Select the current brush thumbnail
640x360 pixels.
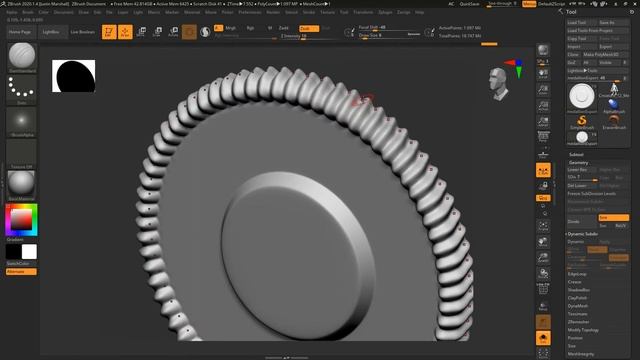point(22,57)
